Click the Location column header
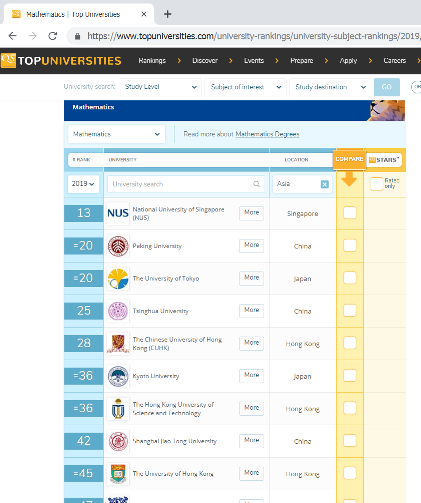Image resolution: width=421 pixels, height=503 pixels. (296, 160)
